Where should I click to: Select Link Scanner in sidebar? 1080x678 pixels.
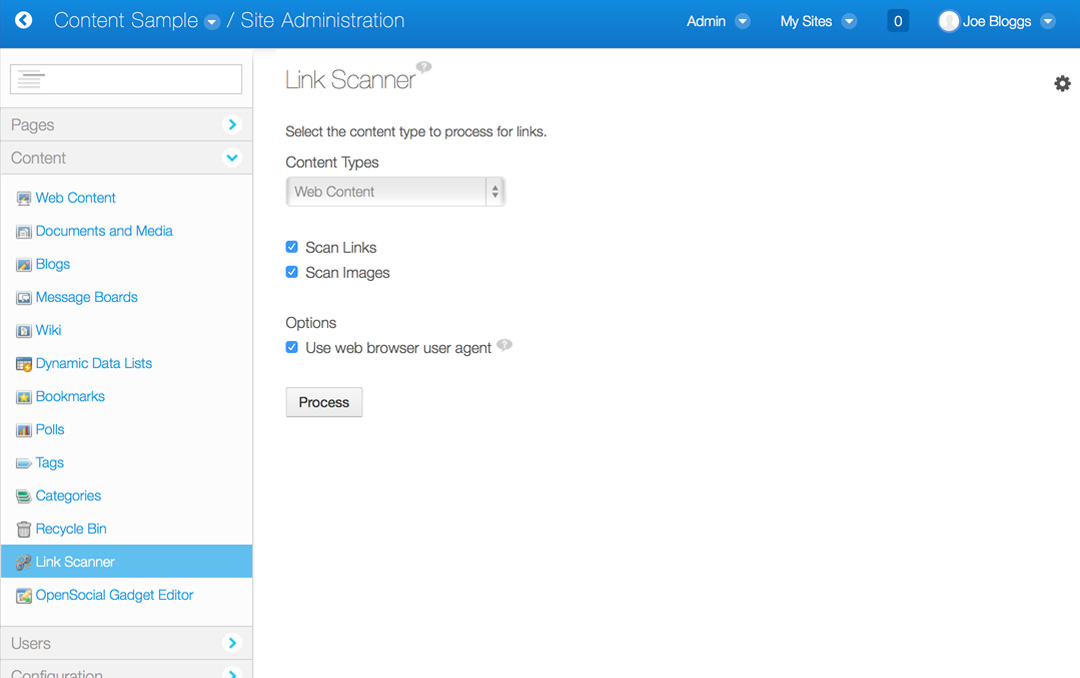tap(127, 562)
